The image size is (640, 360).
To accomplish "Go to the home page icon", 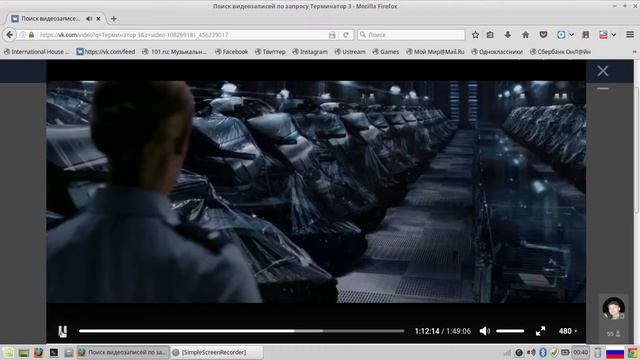I will point(526,35).
